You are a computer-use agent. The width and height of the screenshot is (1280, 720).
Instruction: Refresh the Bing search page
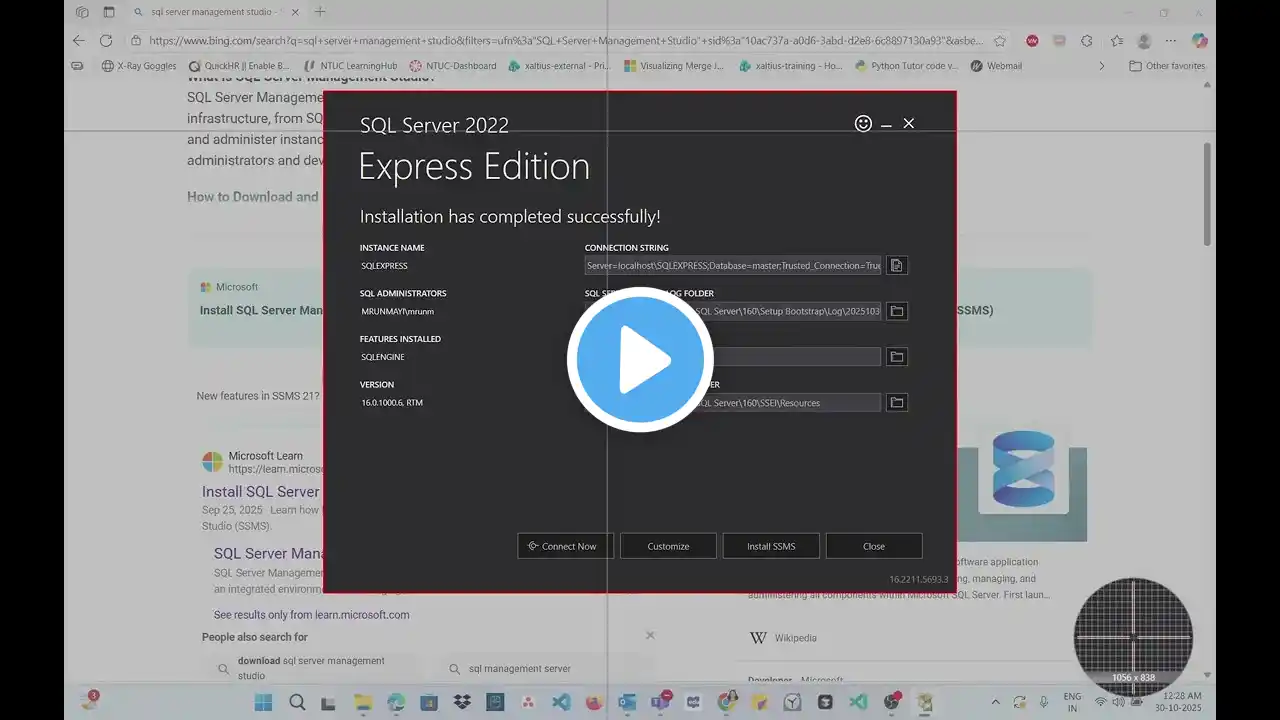(x=106, y=41)
